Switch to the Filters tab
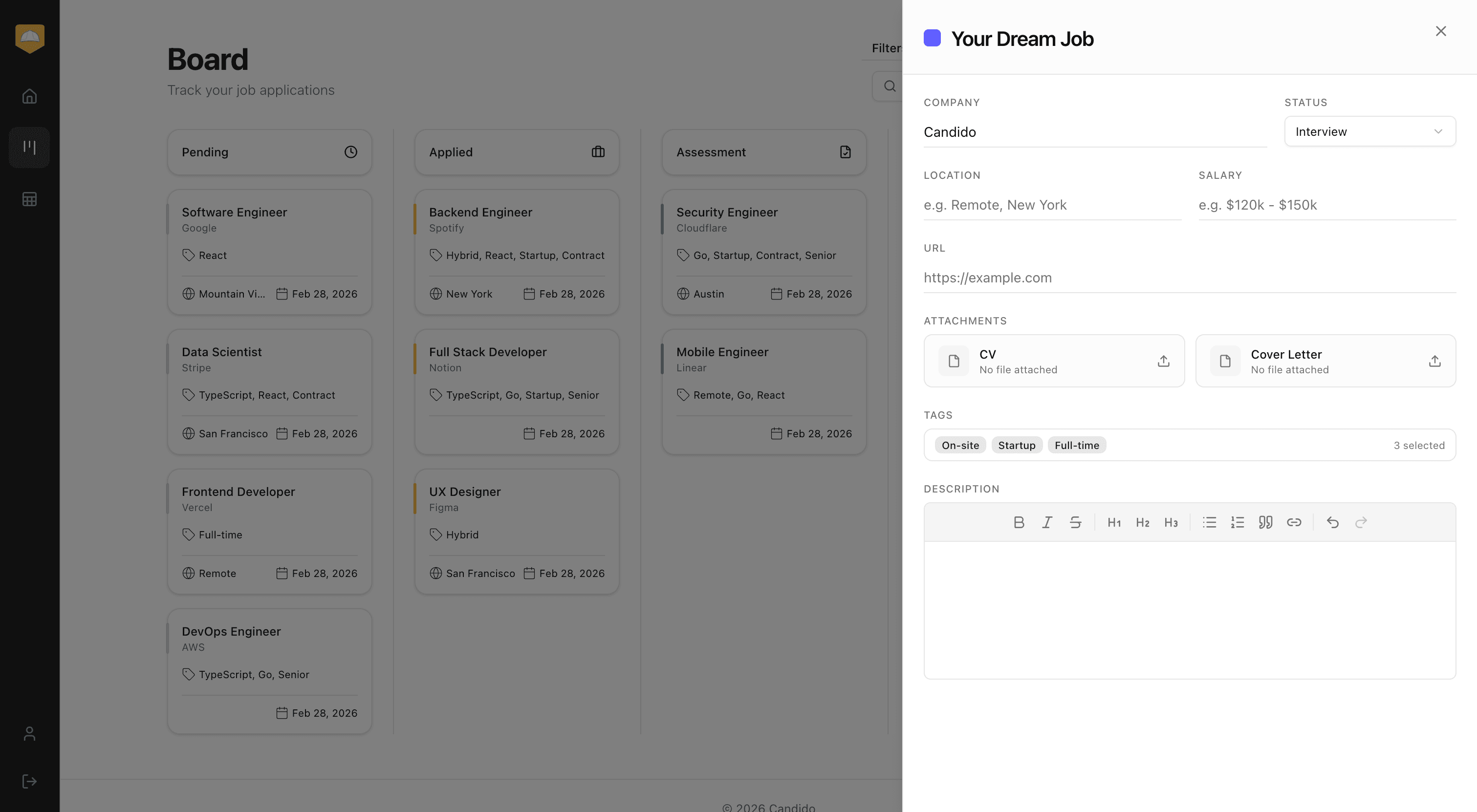Screen dimensions: 1477x812 885,47
